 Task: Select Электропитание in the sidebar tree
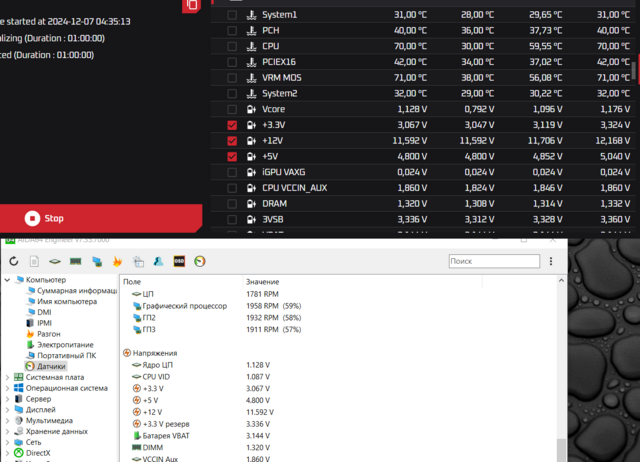point(65,344)
